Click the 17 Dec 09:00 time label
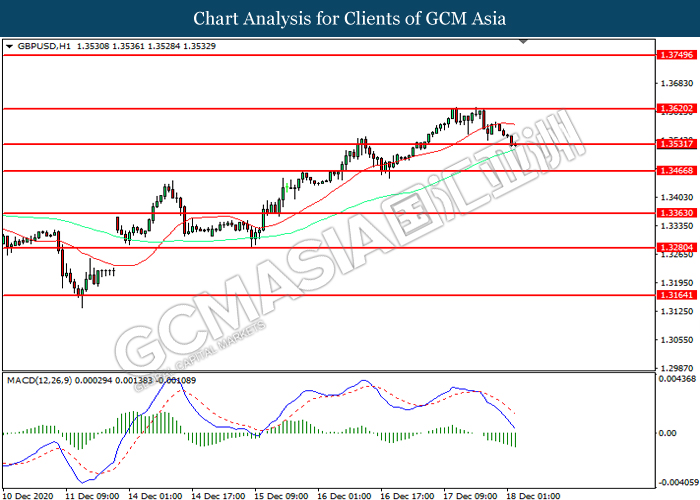This screenshot has width=700, height=500. pyautogui.click(x=470, y=496)
